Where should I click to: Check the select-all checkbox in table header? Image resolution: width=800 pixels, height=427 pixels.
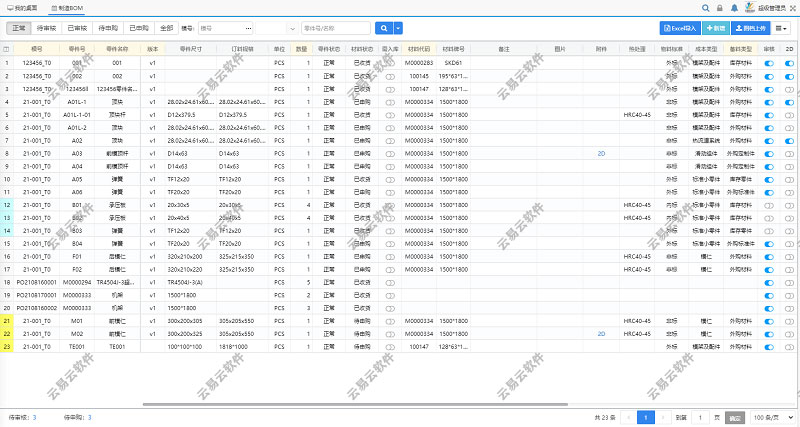(7, 48)
